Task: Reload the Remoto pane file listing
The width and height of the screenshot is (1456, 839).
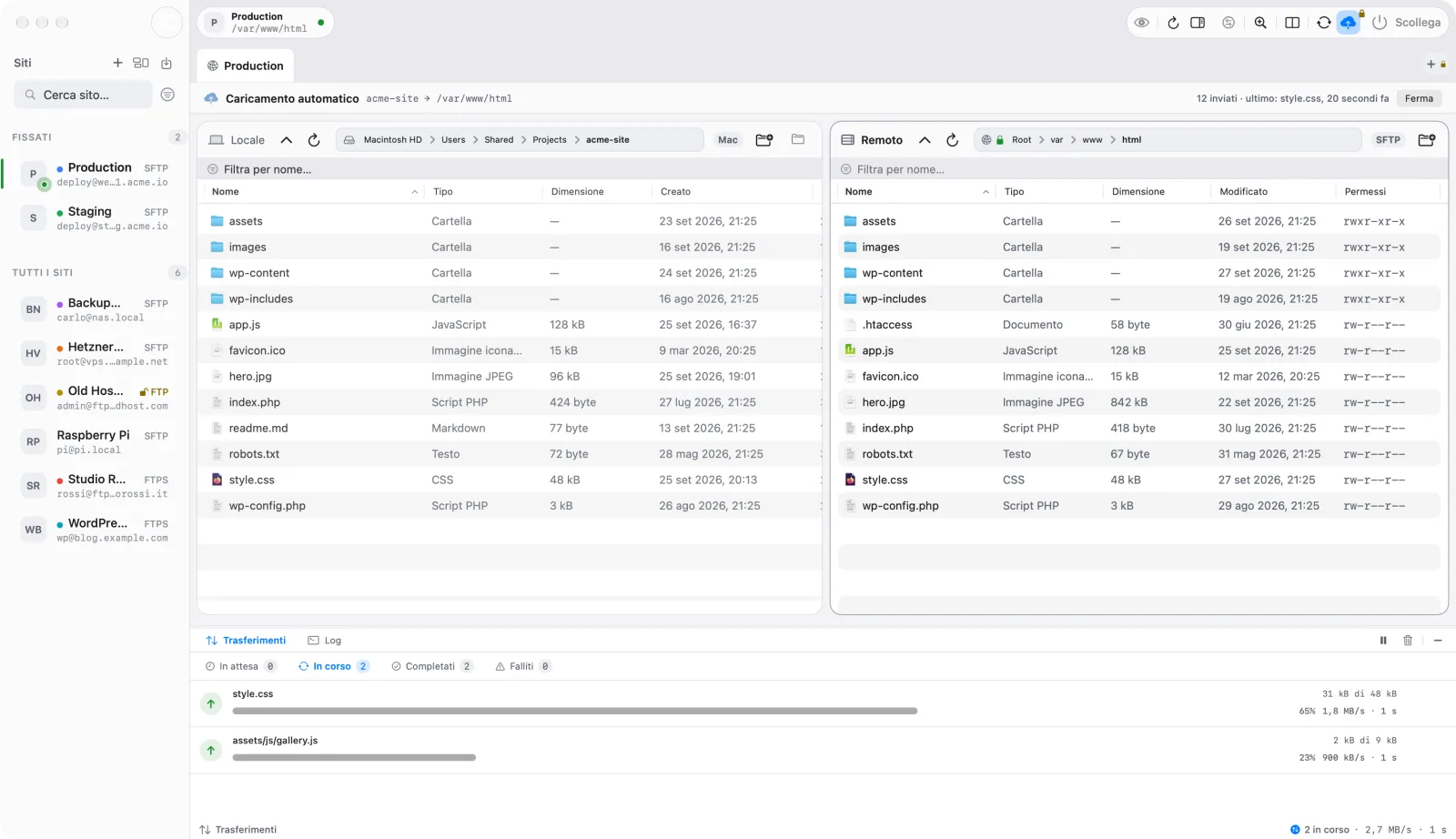Action: pyautogui.click(x=953, y=140)
